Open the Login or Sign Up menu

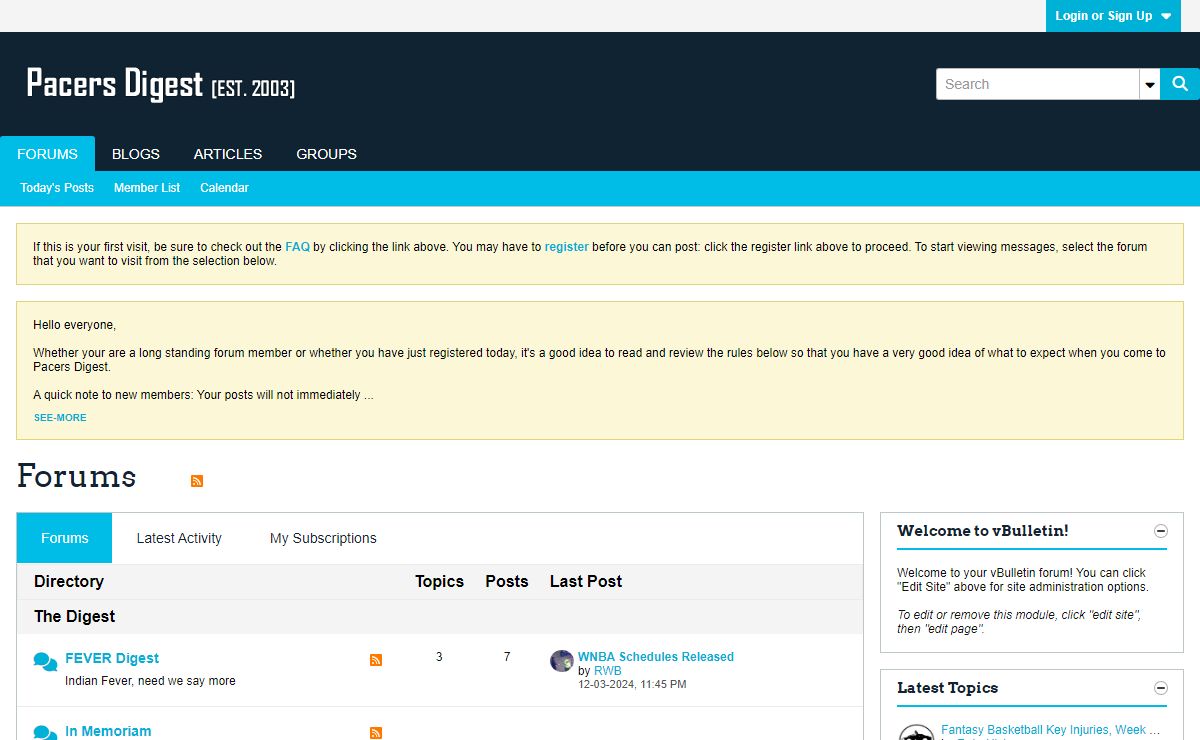(1113, 16)
